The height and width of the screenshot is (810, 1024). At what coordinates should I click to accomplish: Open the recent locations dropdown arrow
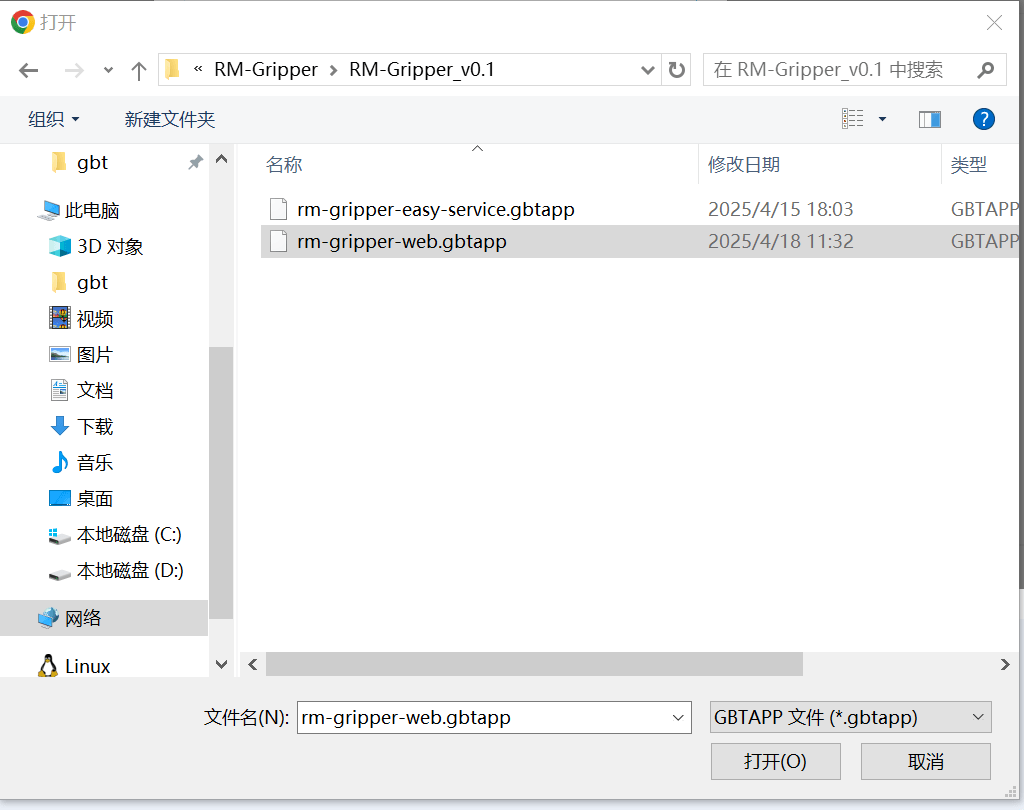point(108,71)
